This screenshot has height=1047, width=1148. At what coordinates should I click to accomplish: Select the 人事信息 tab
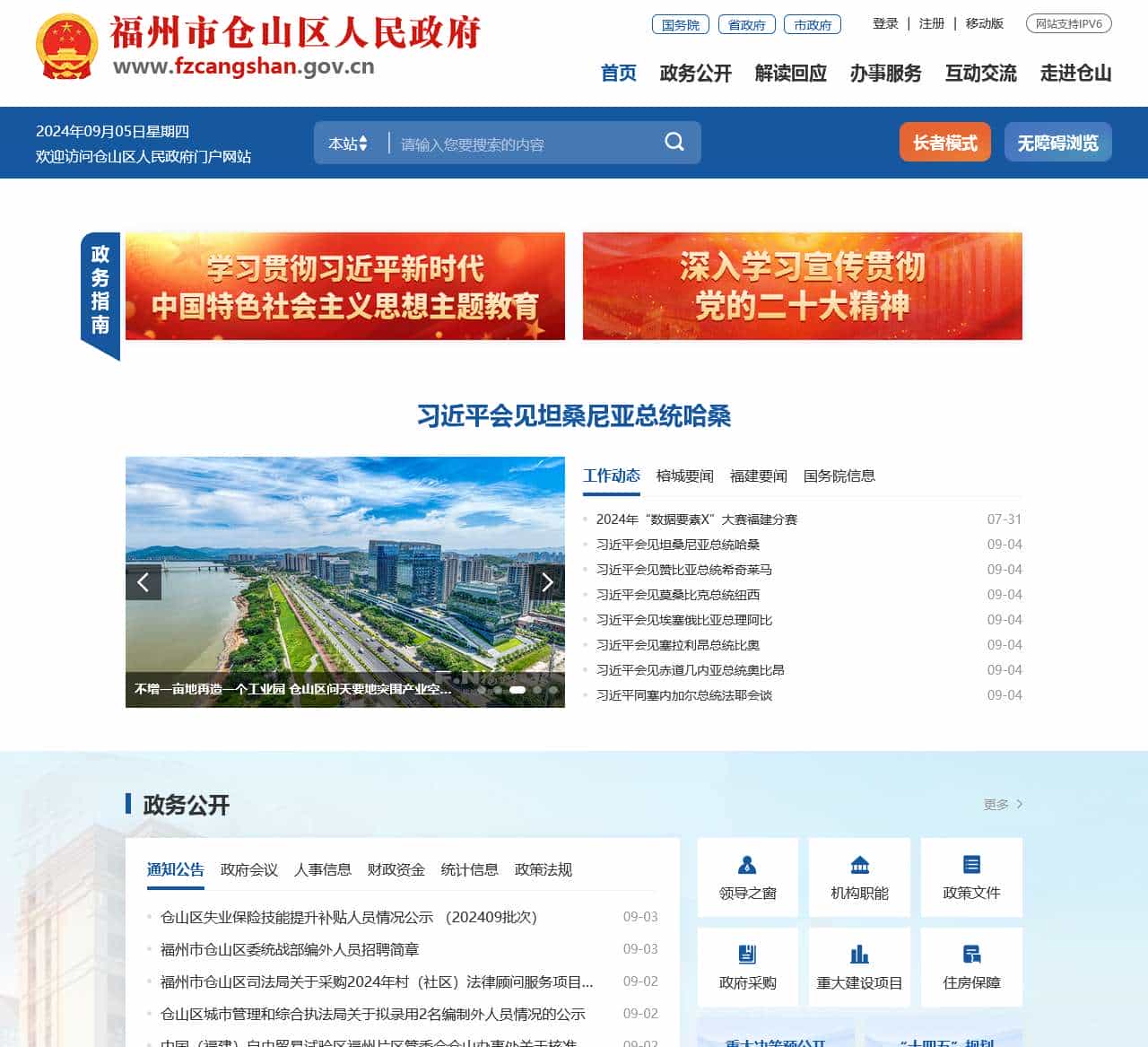tap(322, 869)
